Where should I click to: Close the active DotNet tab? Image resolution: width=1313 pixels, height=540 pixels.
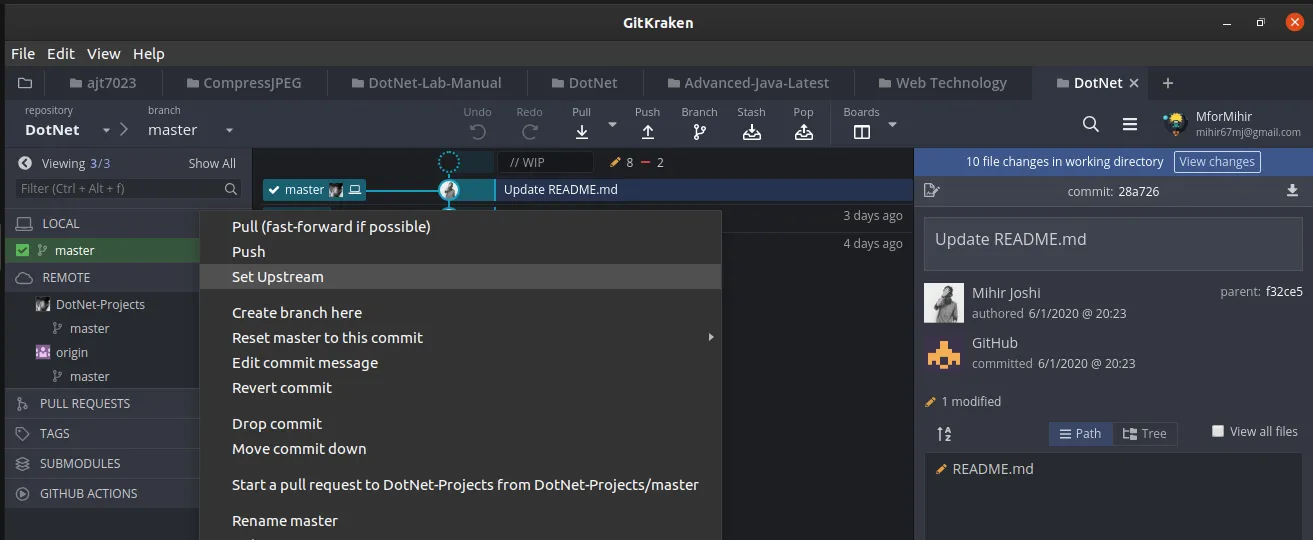coord(1134,83)
